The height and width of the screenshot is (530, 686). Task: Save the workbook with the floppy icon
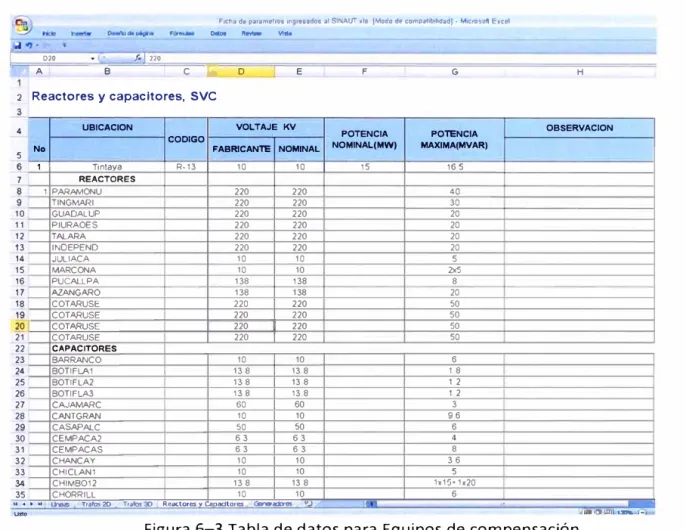pos(18,46)
